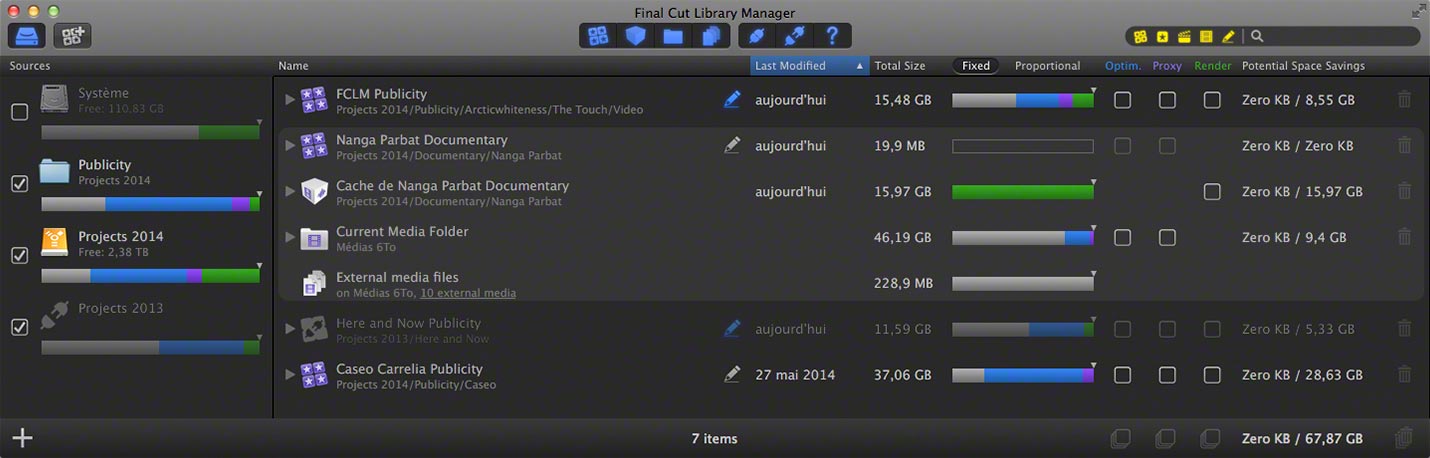Click the disconnected plug toolbar icon
Image resolution: width=1430 pixels, height=458 pixels.
point(795,36)
